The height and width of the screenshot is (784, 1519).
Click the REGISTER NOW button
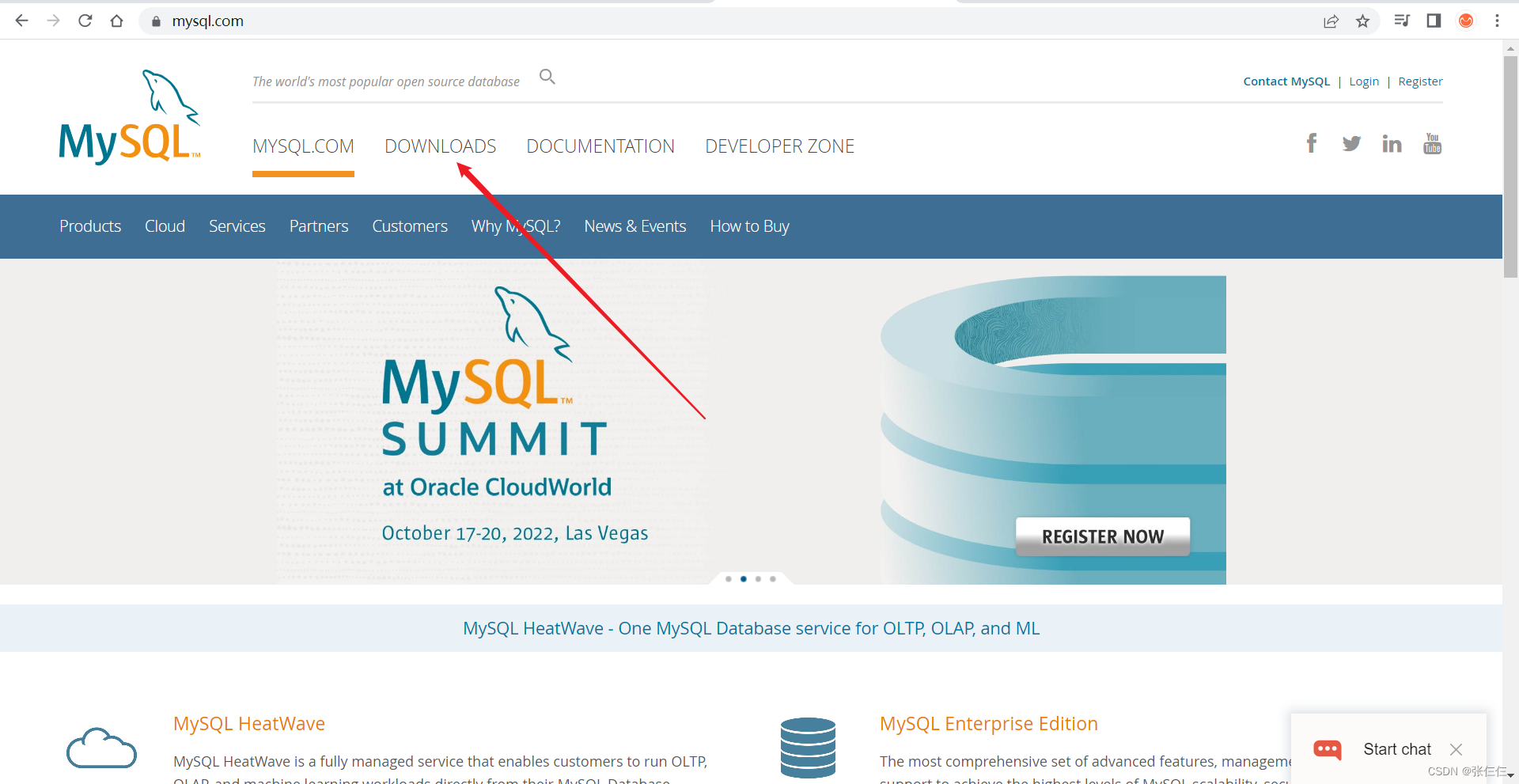tap(1102, 536)
